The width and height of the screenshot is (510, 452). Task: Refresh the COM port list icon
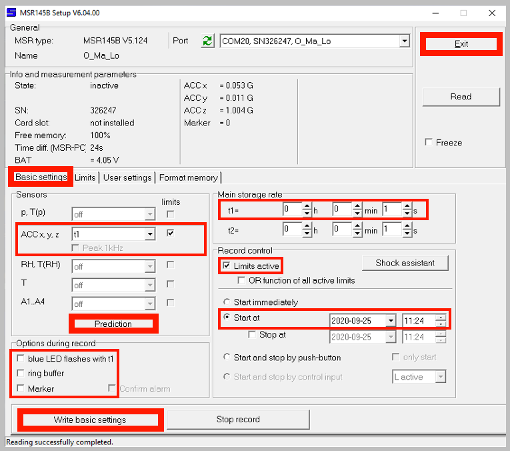[x=207, y=41]
